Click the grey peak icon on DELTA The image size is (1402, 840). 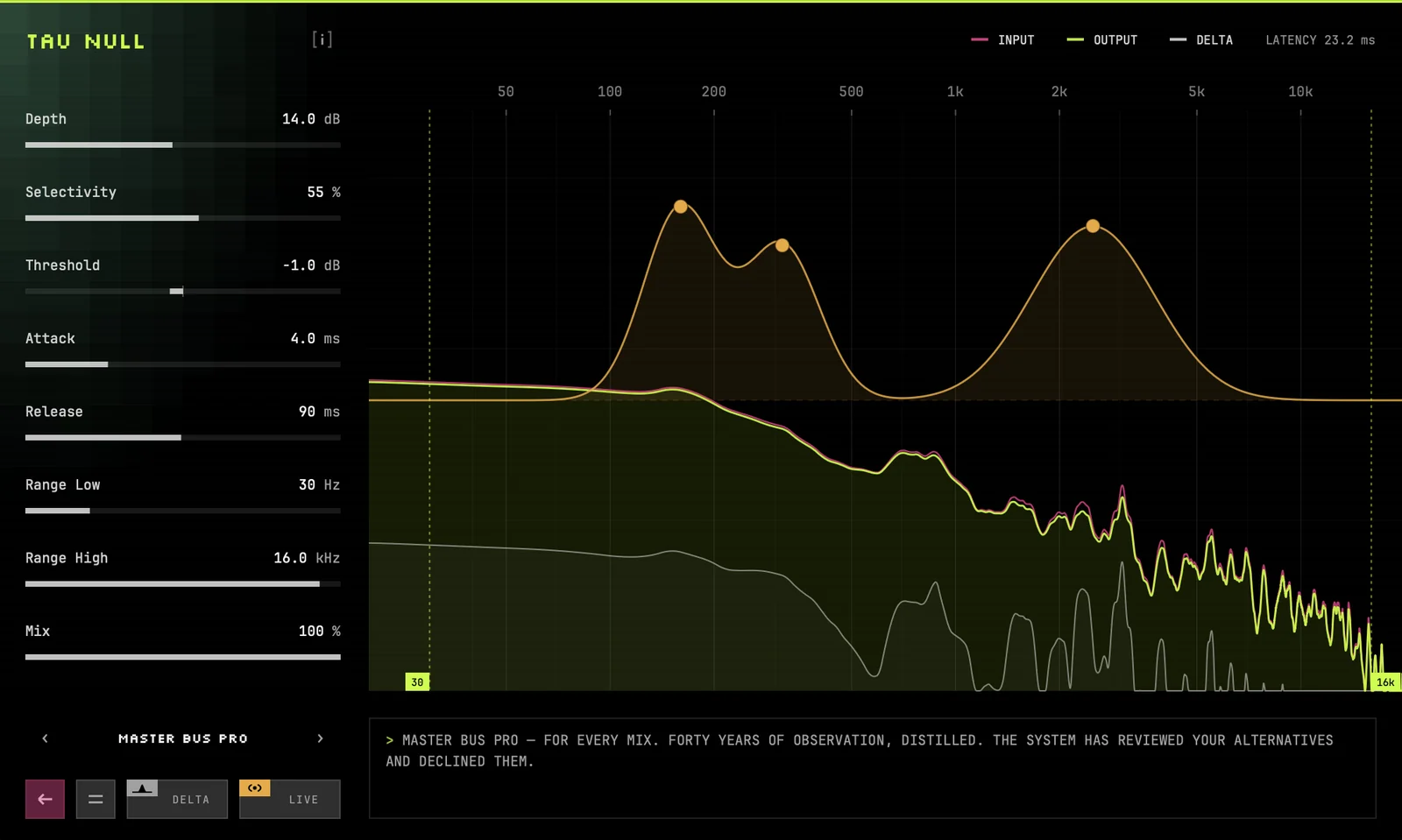[x=142, y=788]
